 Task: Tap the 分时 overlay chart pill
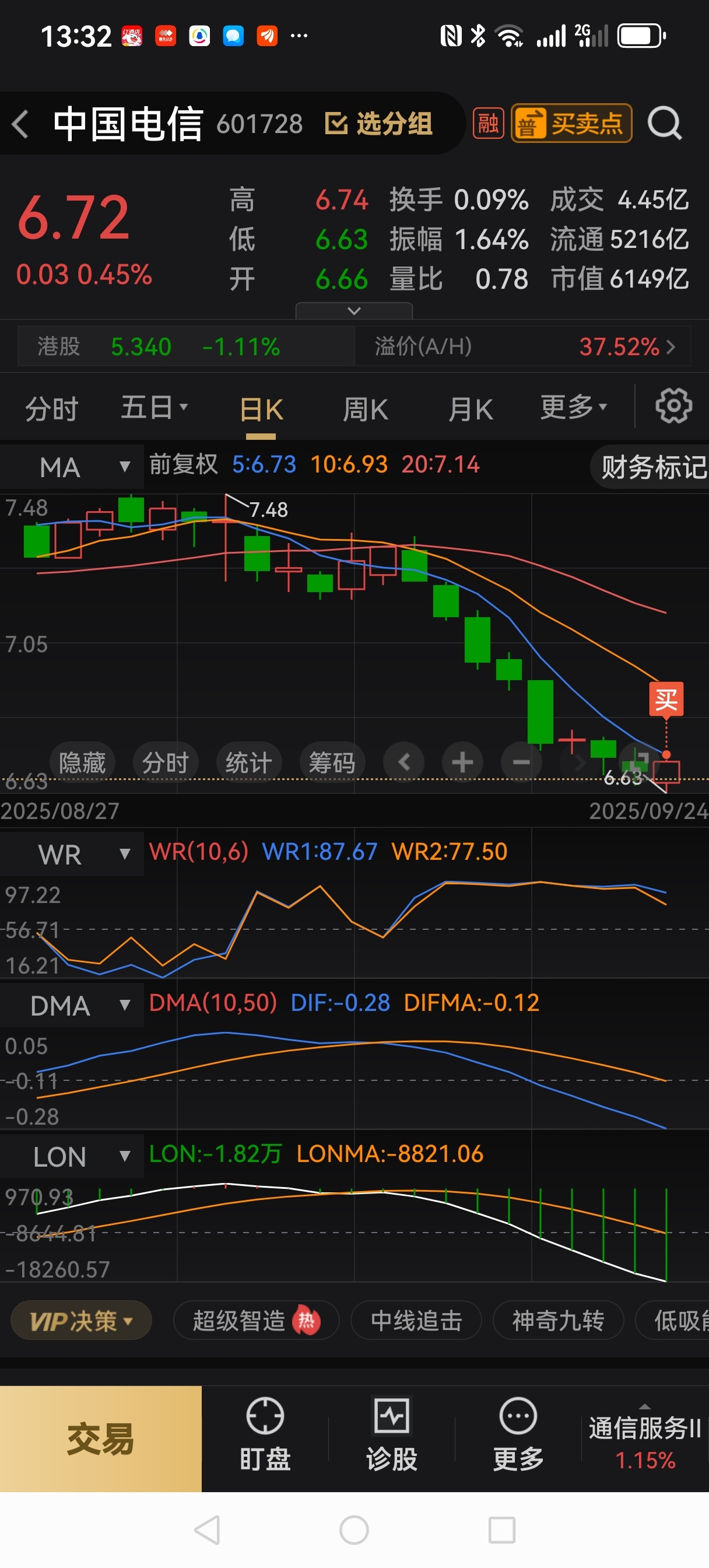pyautogui.click(x=166, y=762)
